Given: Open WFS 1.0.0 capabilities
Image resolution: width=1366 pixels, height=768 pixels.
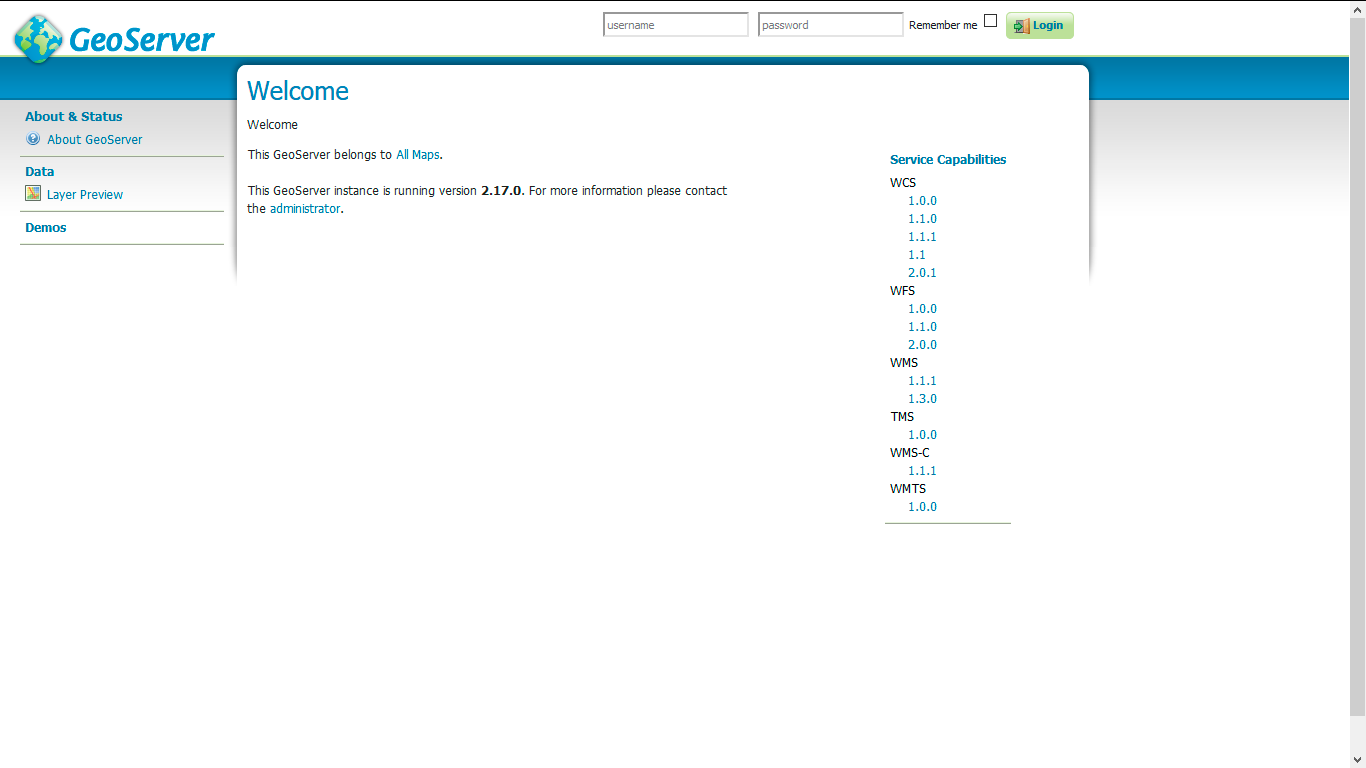Looking at the screenshot, I should tap(922, 309).
